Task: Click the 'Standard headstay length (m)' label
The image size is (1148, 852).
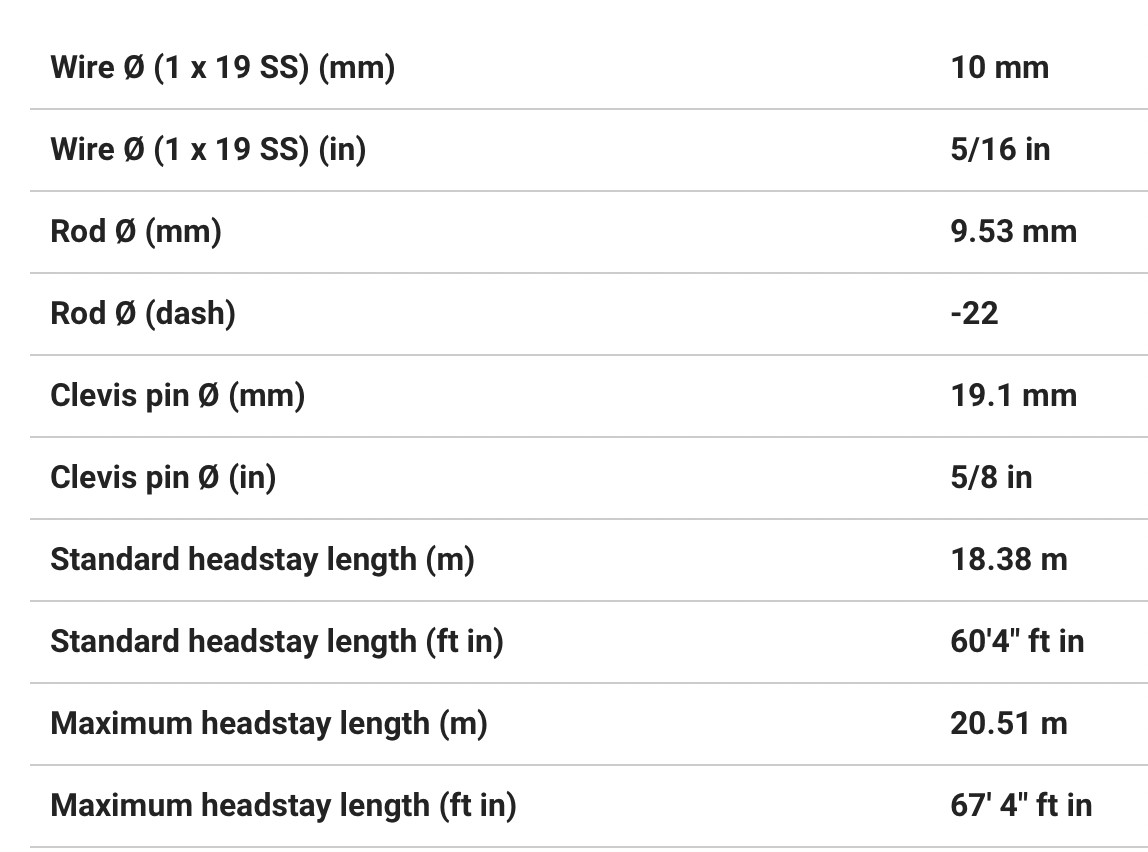Action: pyautogui.click(x=262, y=560)
